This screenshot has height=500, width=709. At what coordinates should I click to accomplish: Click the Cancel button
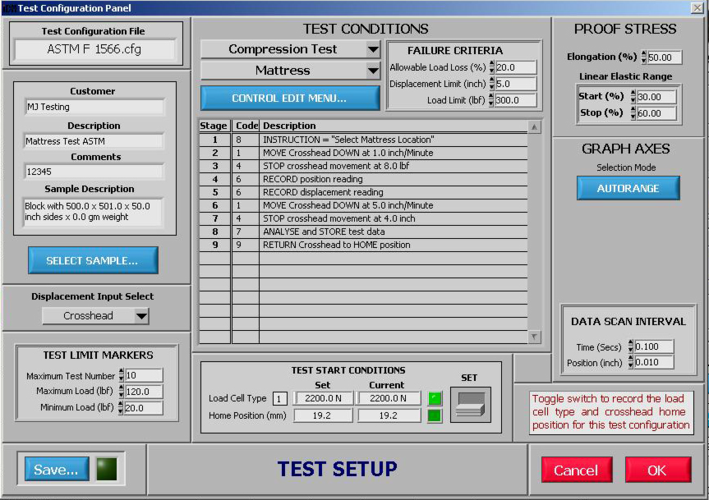(x=577, y=470)
